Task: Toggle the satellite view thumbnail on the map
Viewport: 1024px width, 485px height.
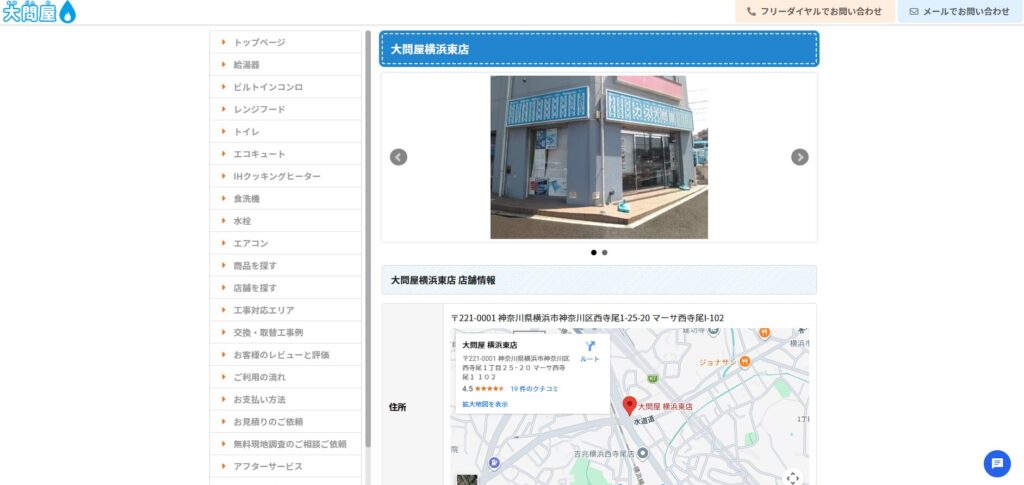Action: [x=467, y=479]
